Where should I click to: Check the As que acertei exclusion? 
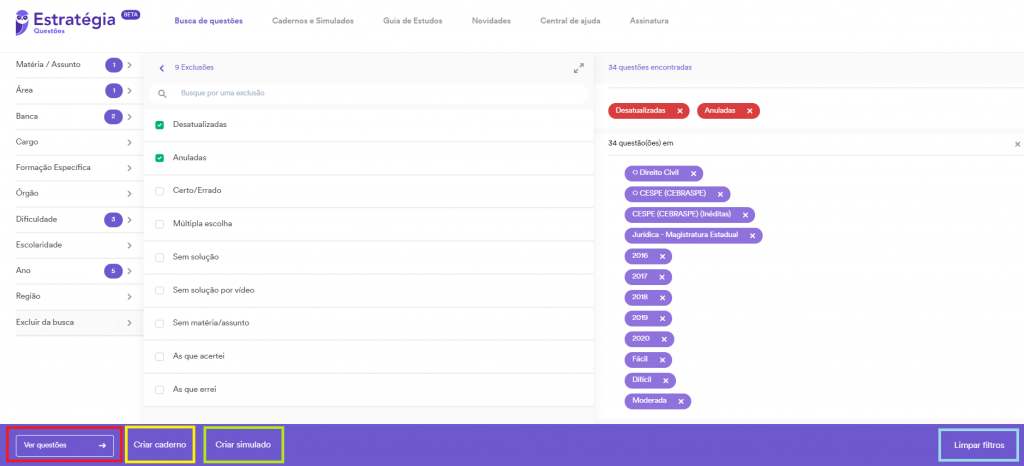(159, 357)
